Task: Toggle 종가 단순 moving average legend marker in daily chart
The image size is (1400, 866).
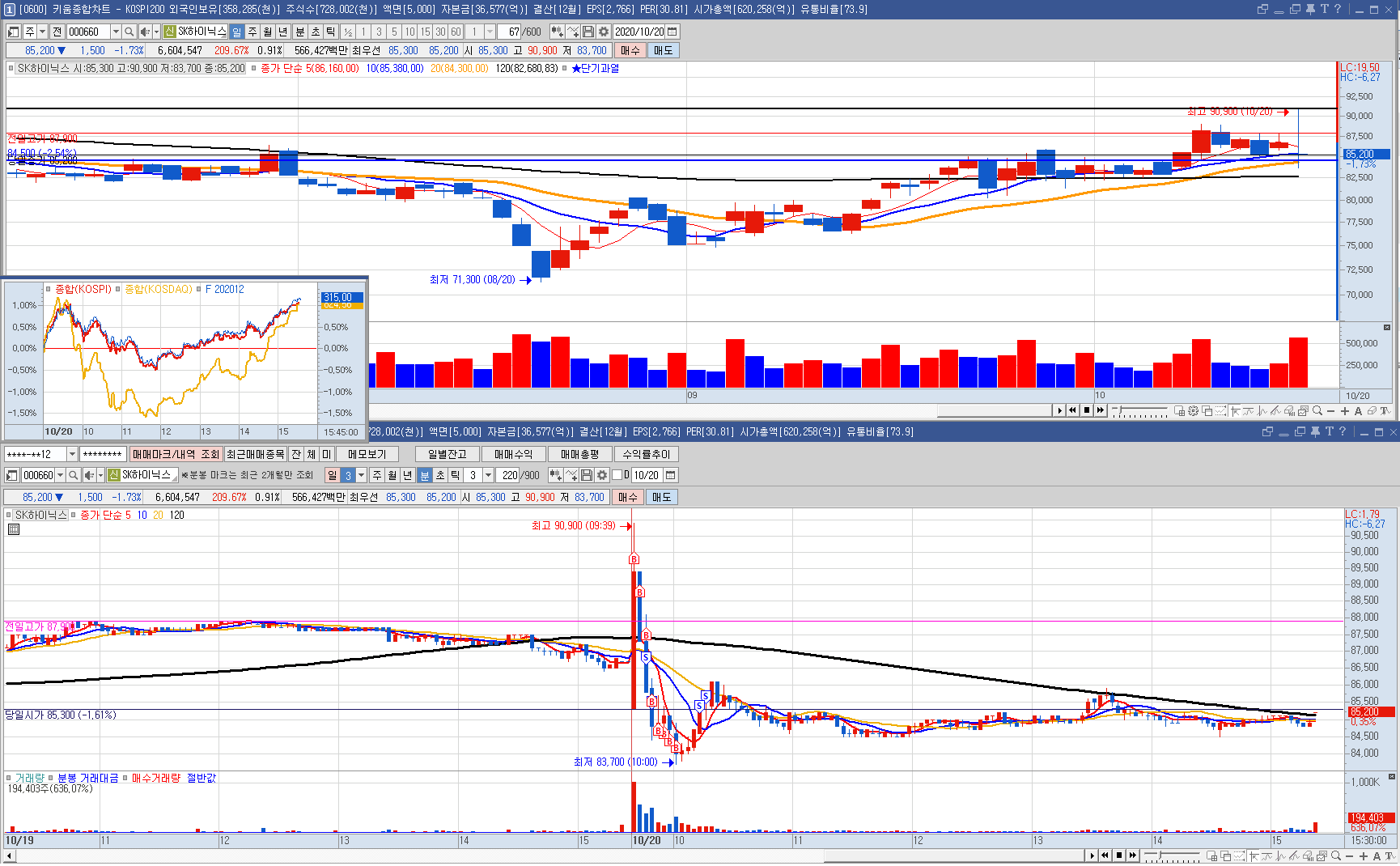Action: point(254,68)
